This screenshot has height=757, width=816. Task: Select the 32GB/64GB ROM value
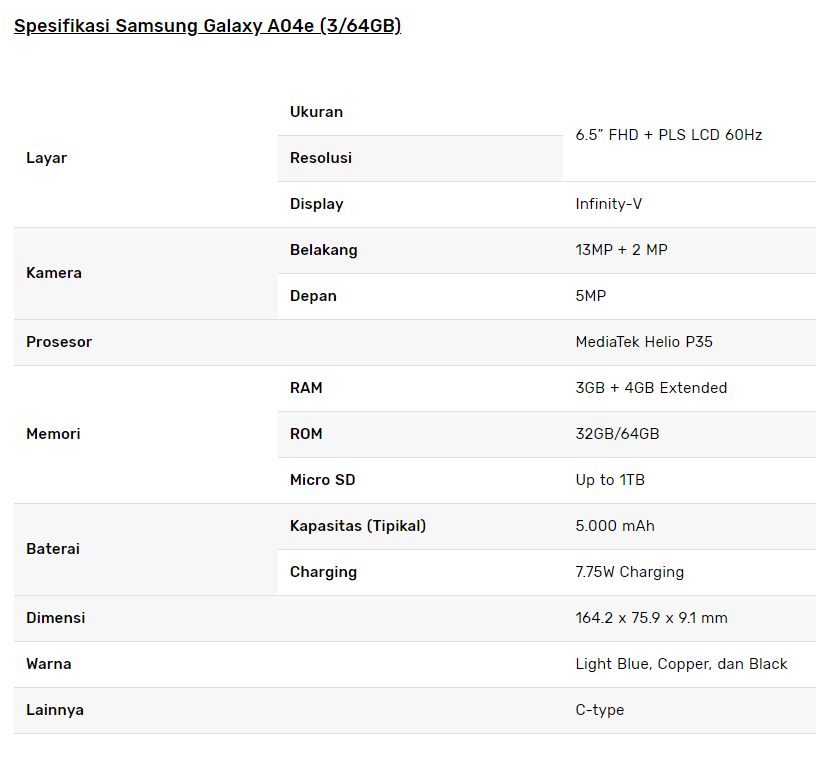[x=617, y=434]
